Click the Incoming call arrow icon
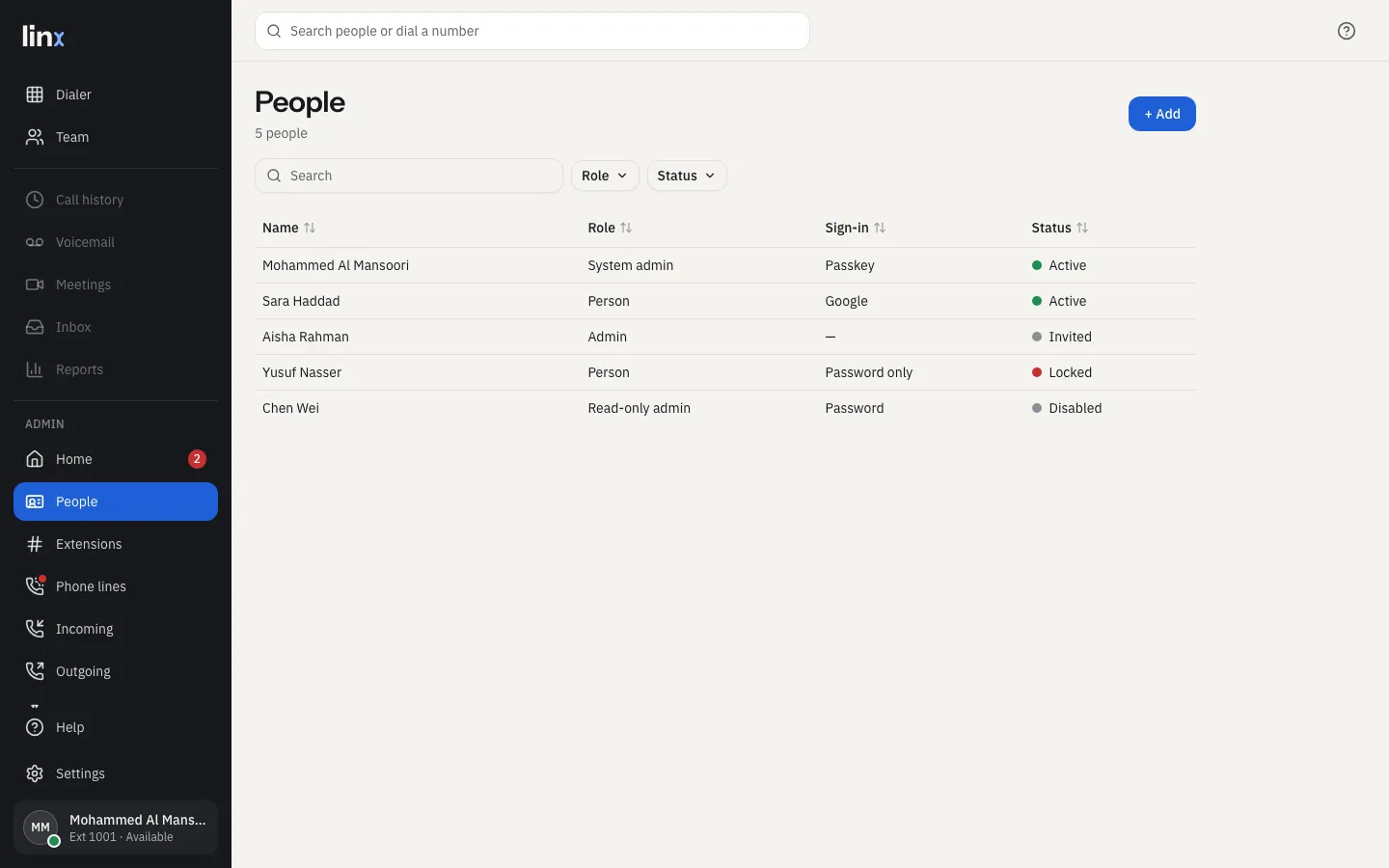The image size is (1389, 868). (35, 629)
